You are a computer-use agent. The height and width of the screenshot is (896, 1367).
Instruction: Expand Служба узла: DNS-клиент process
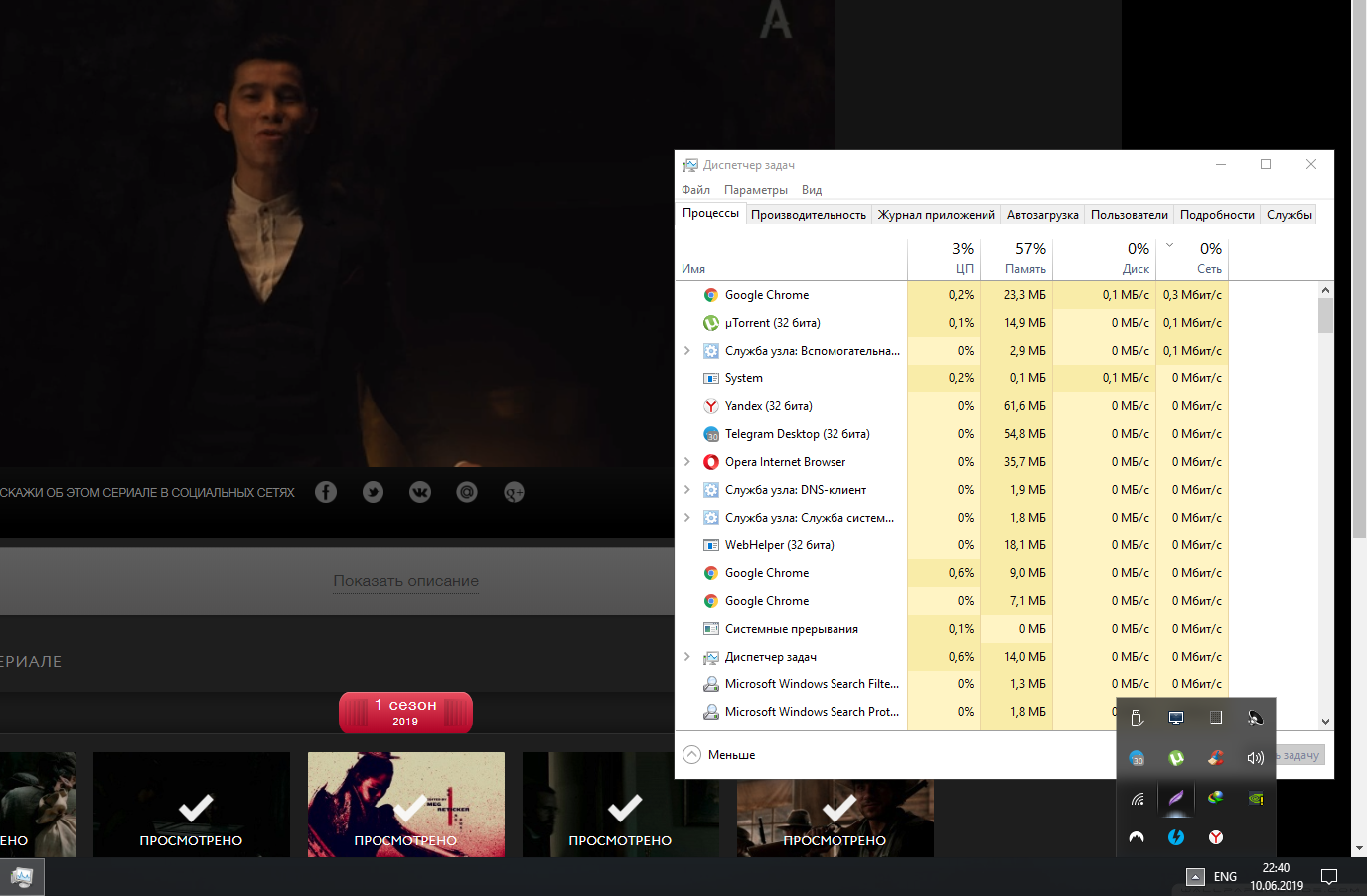tap(686, 490)
